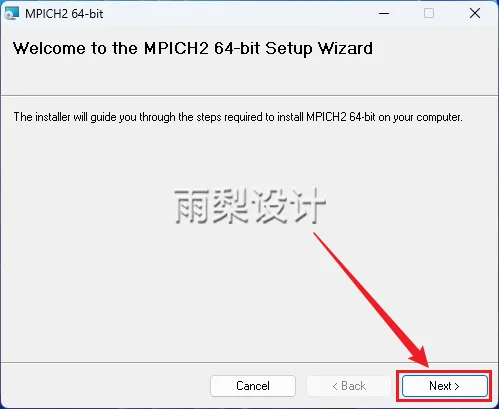
Task: Click the MPICH2 installer icon in title bar
Action: click(12, 13)
